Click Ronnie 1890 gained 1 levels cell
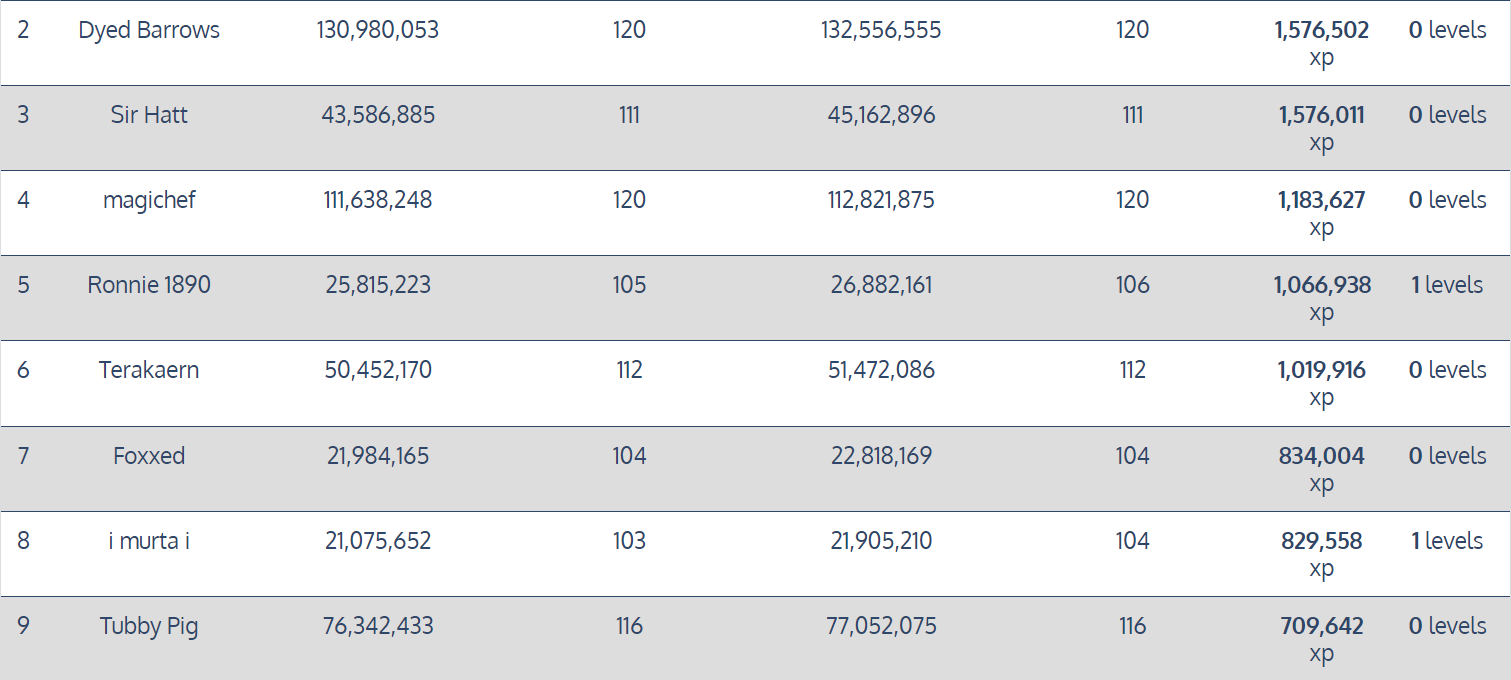 pos(1447,285)
